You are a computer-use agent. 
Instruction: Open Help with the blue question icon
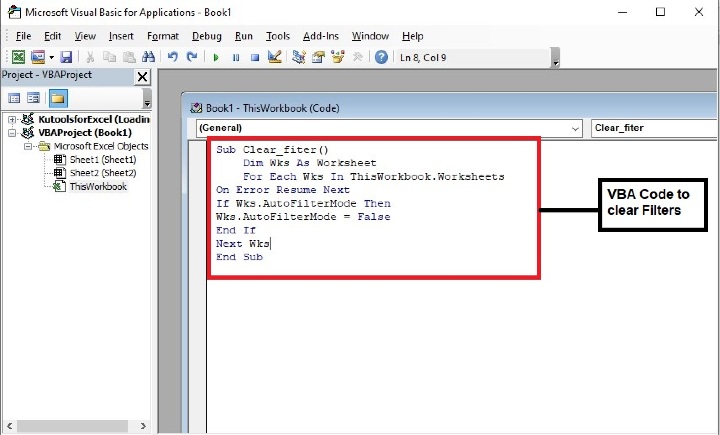[x=381, y=57]
